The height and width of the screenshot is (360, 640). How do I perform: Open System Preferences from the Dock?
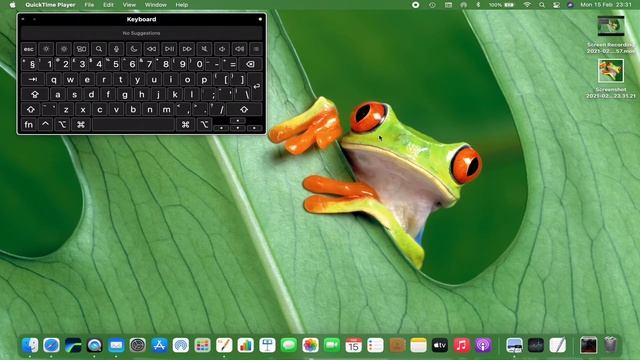[x=138, y=345]
